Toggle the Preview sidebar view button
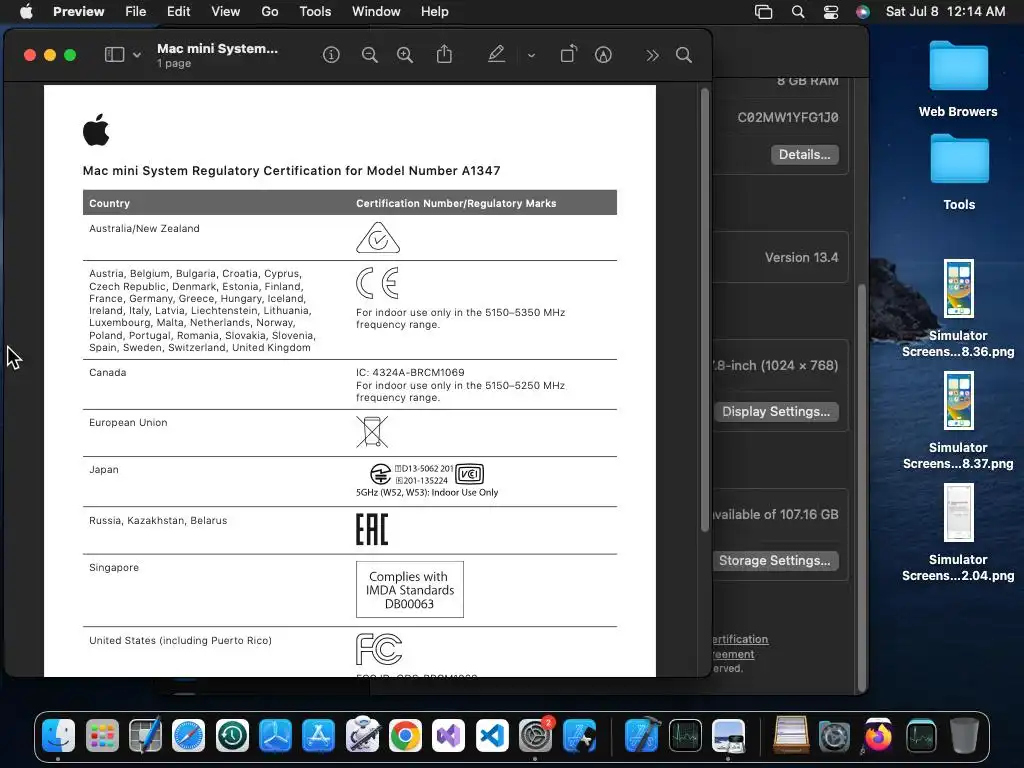This screenshot has width=1024, height=768. point(114,55)
